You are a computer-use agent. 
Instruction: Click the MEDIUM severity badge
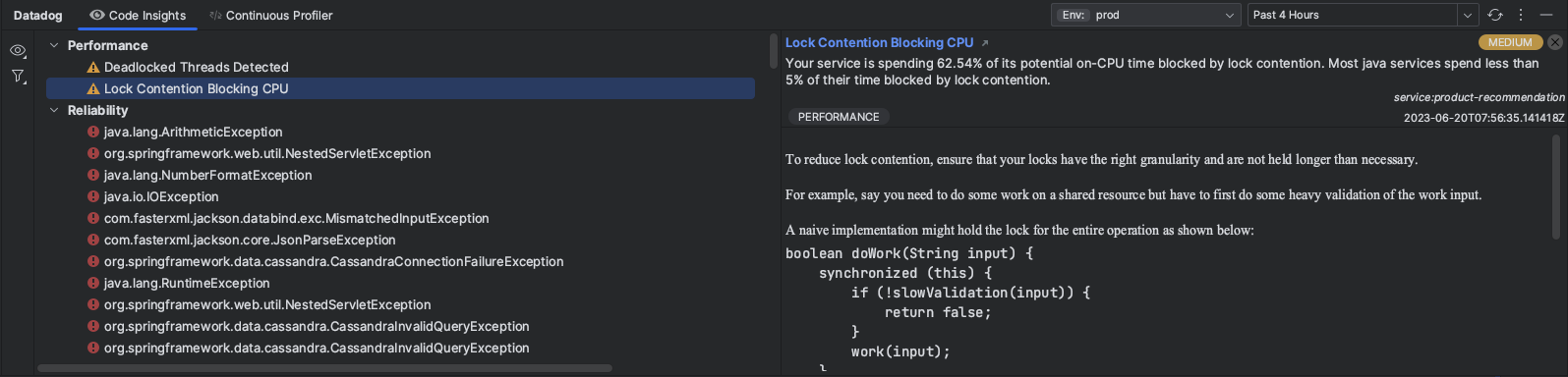coord(1510,42)
